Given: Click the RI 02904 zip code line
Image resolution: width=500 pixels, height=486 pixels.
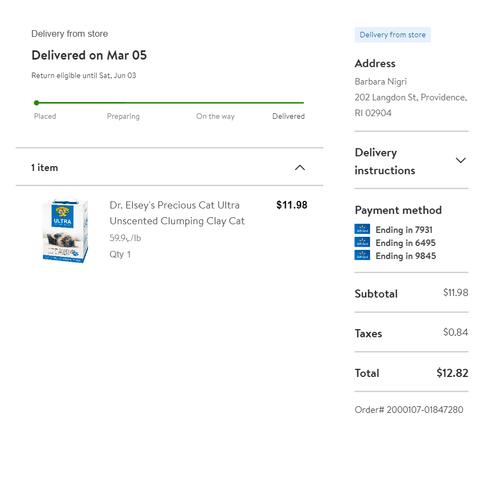Looking at the screenshot, I should 373,113.
